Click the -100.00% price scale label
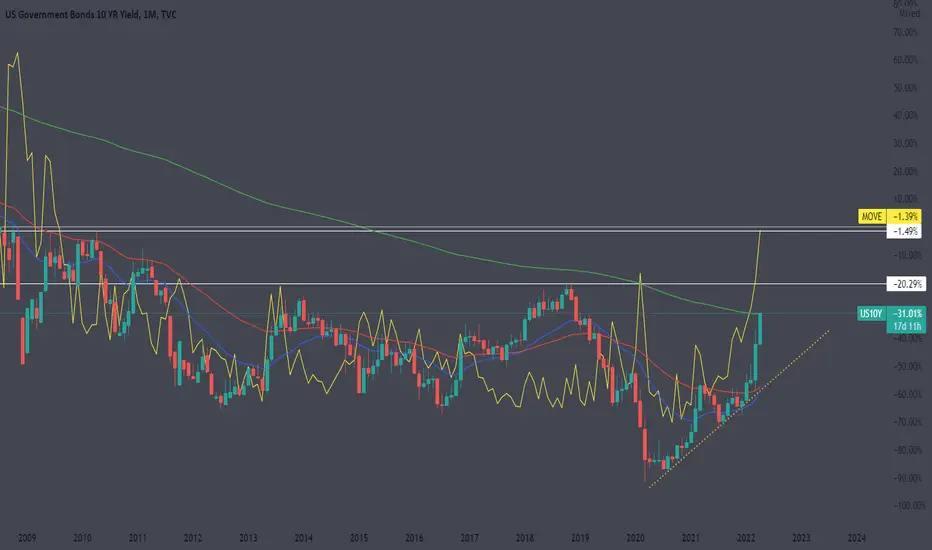 (909, 506)
